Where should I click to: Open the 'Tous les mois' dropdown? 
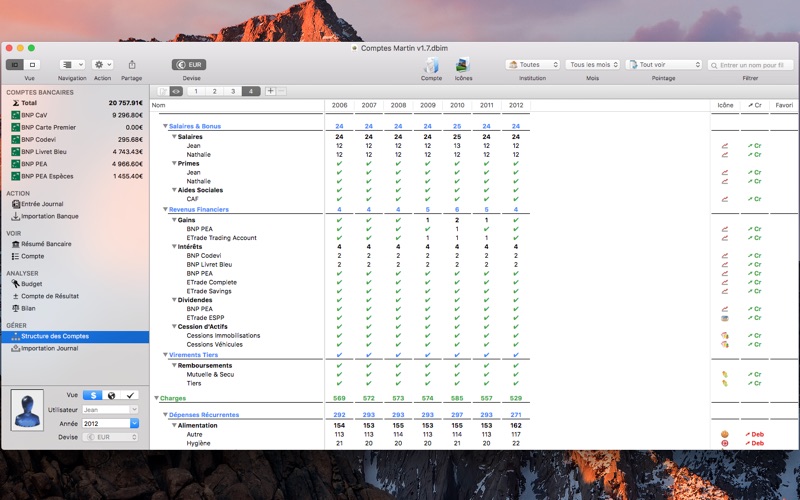click(x=592, y=65)
